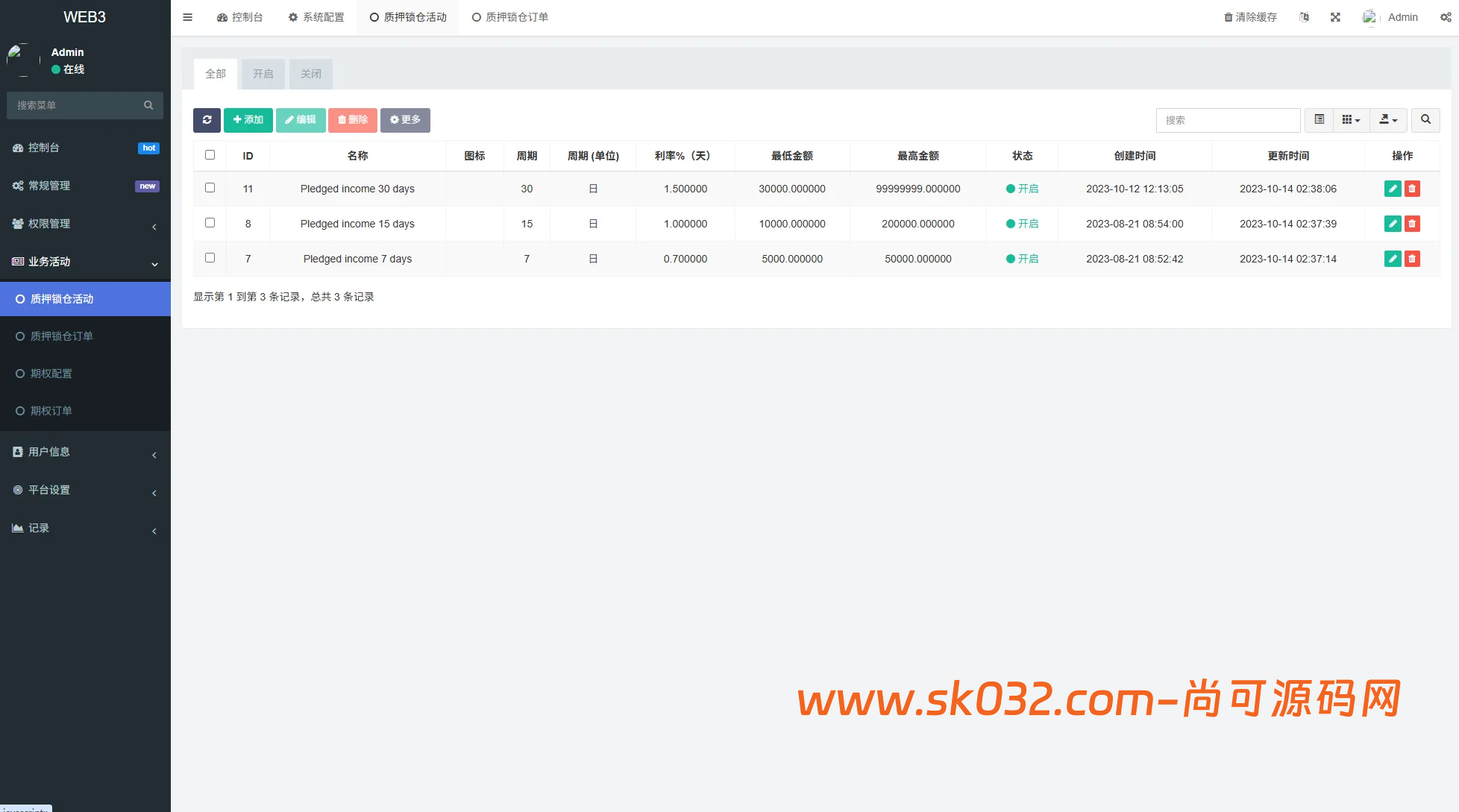Tick the checkbox for ID 11 row
The height and width of the screenshot is (812, 1459).
[x=210, y=188]
